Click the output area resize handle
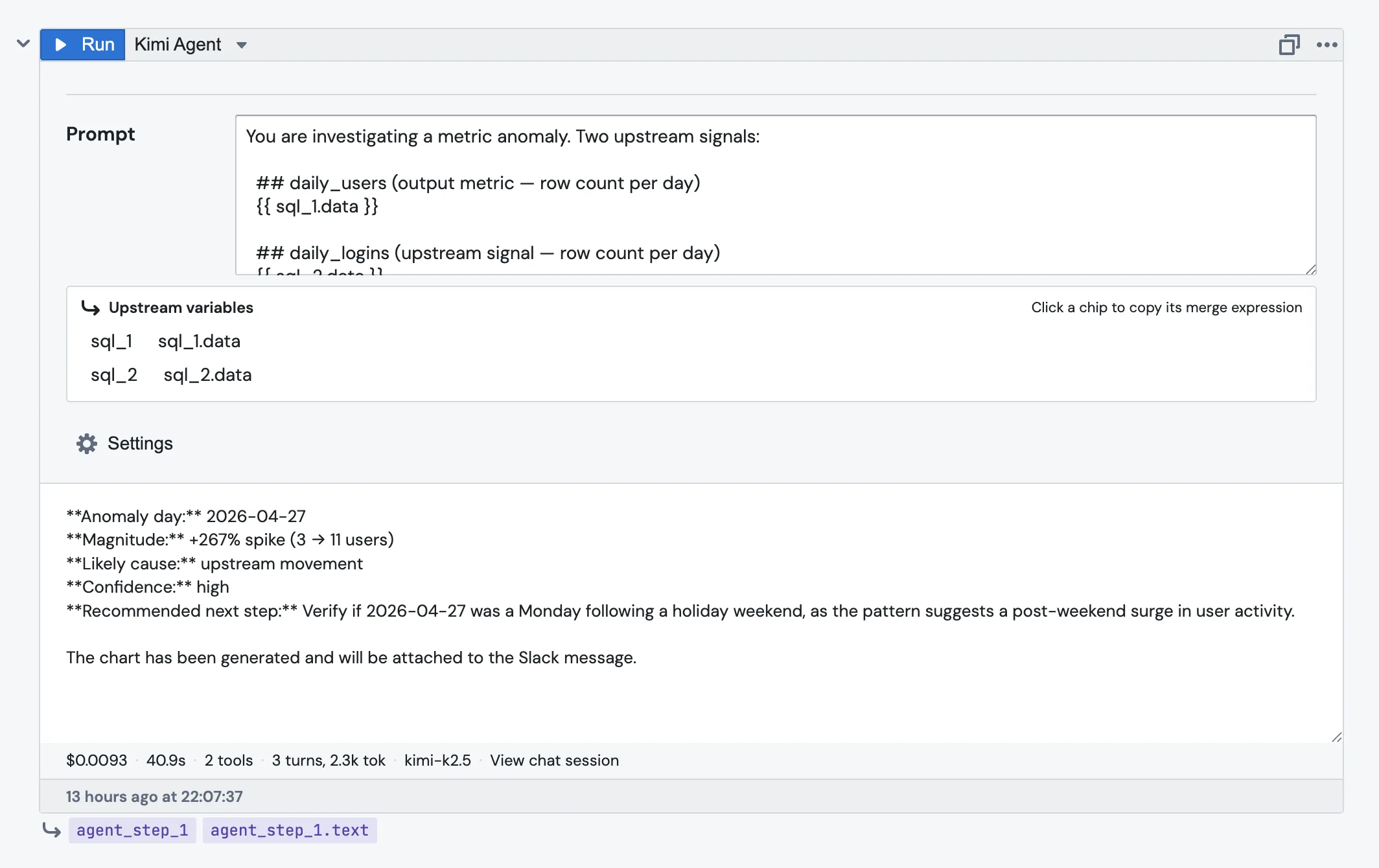The width and height of the screenshot is (1379, 868). point(1336,737)
